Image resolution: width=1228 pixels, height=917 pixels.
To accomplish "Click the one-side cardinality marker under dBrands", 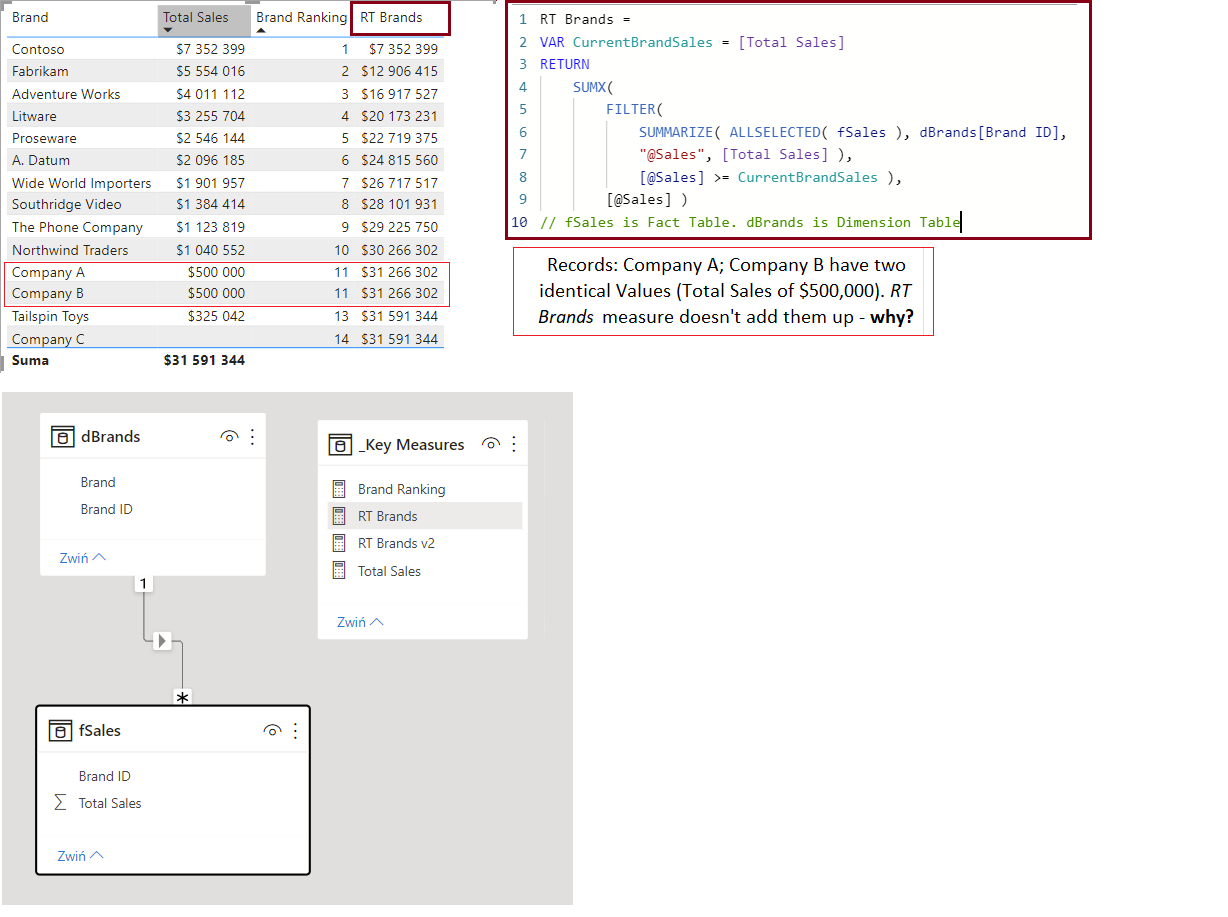I will (144, 583).
